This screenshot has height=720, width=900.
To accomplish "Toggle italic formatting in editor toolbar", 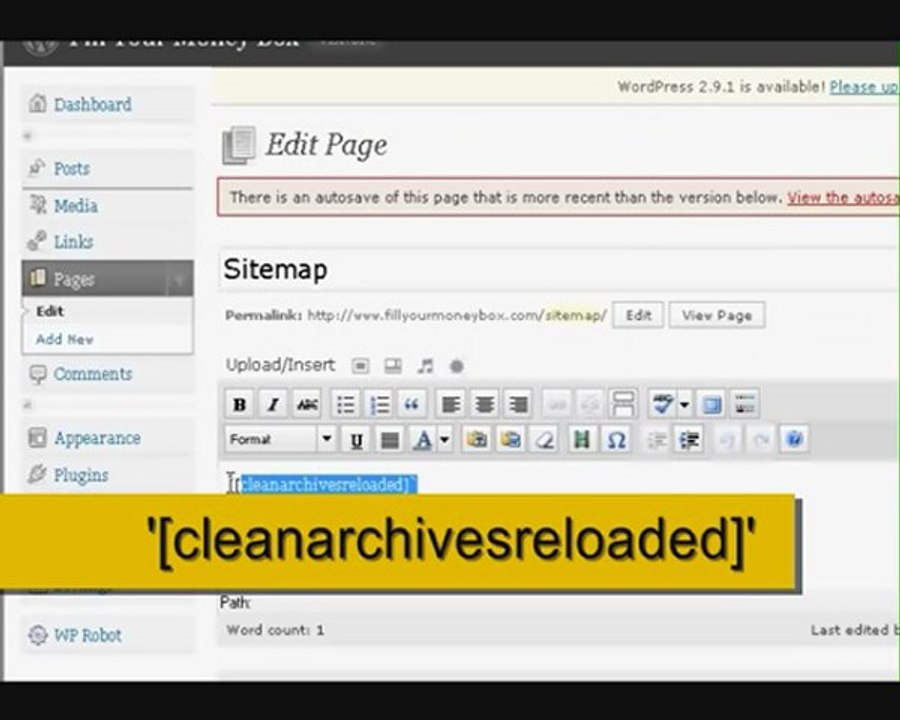I will [273, 405].
